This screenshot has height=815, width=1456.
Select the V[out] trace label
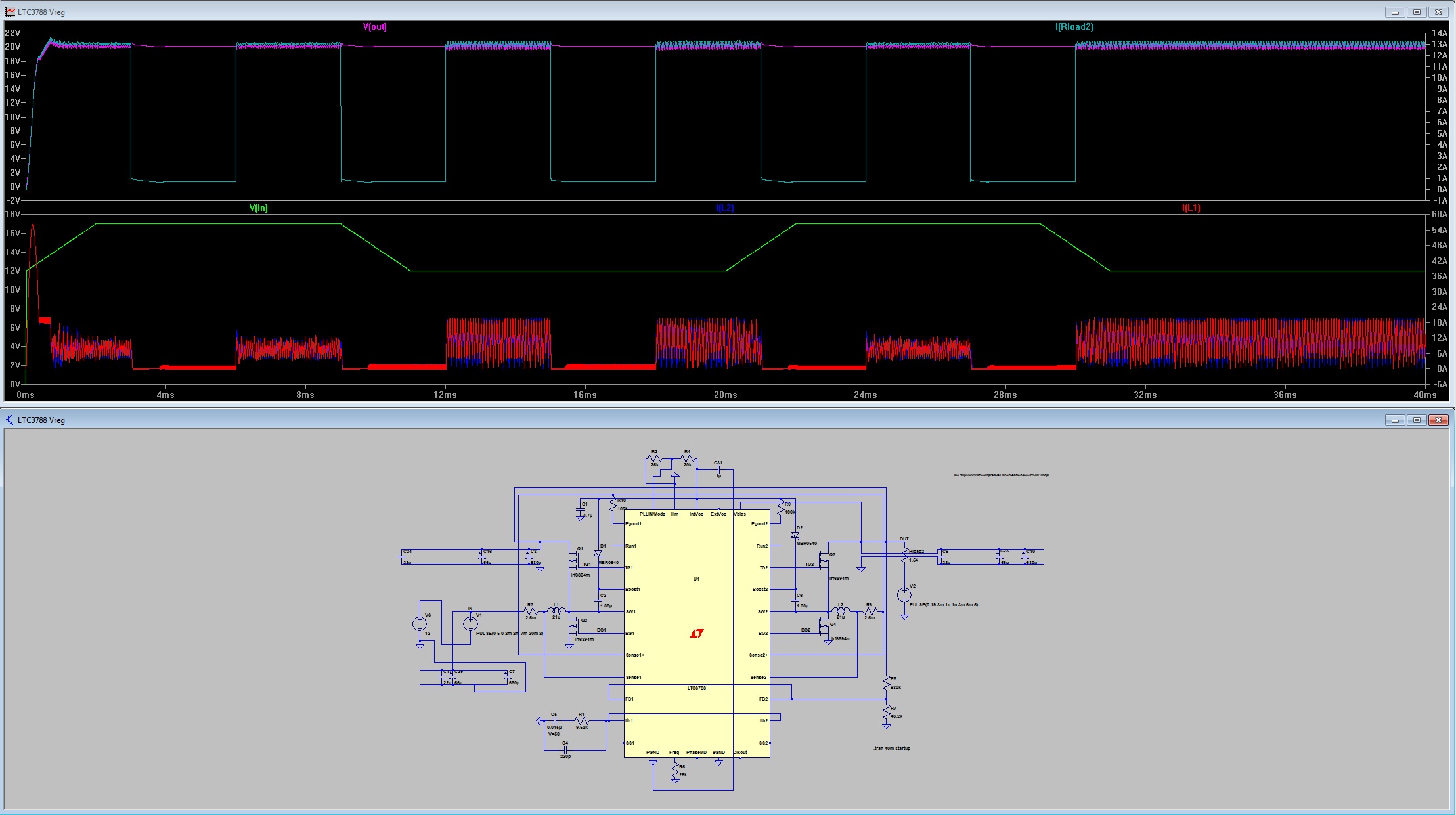[x=374, y=27]
